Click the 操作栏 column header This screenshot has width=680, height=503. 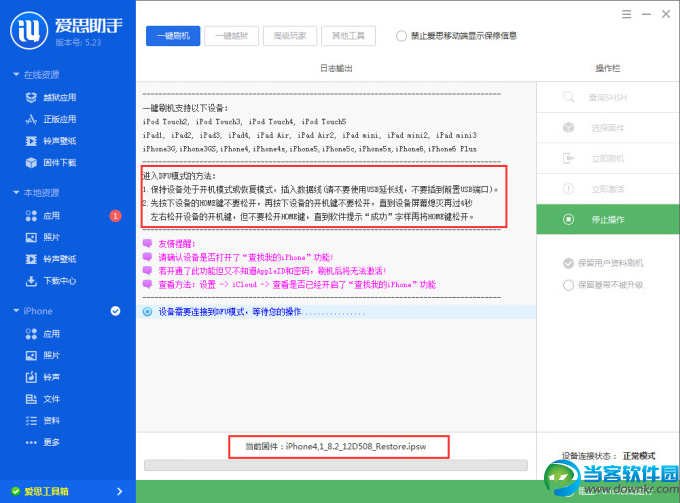coord(608,68)
